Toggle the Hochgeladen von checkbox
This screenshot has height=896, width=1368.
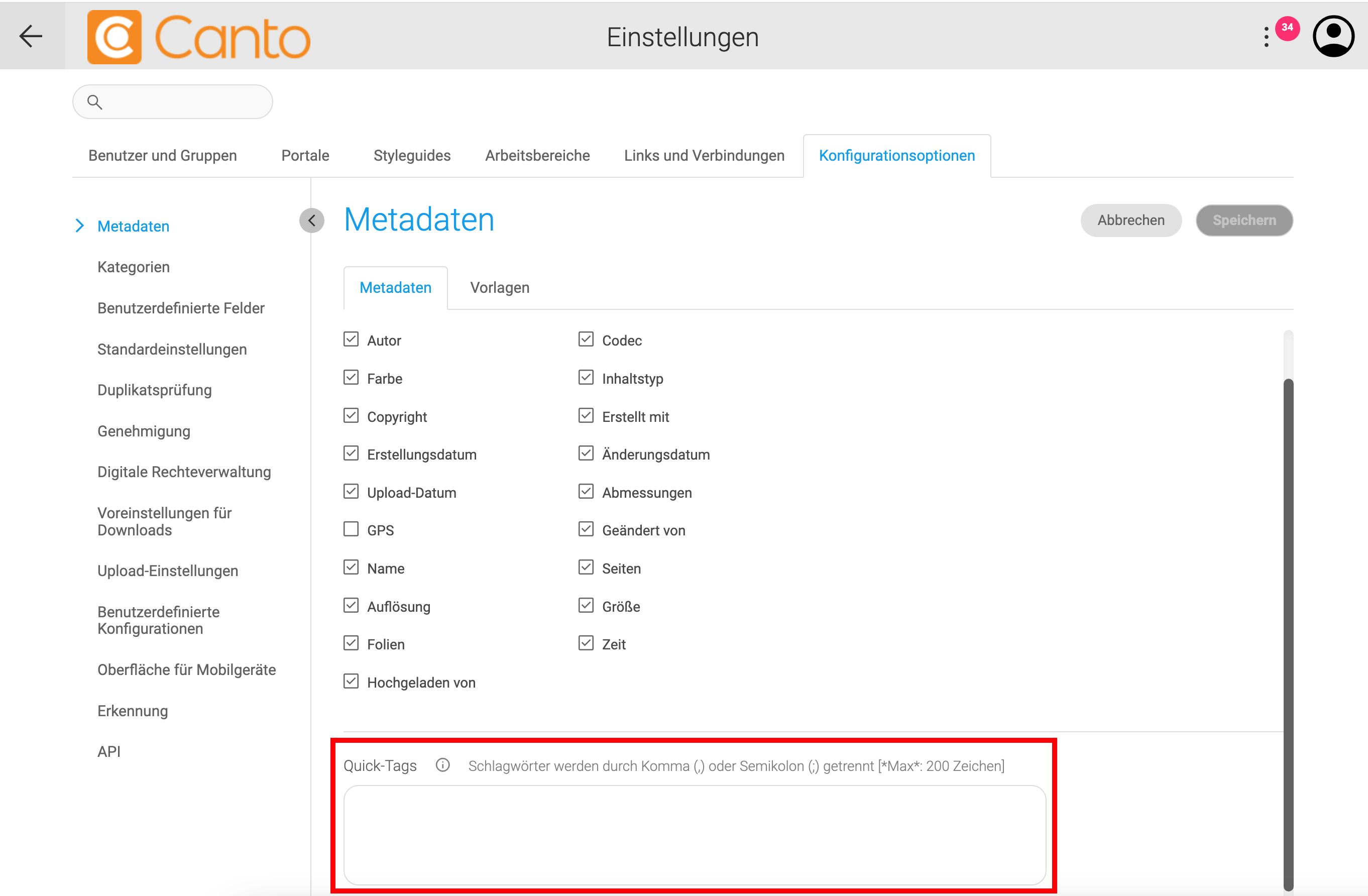351,681
